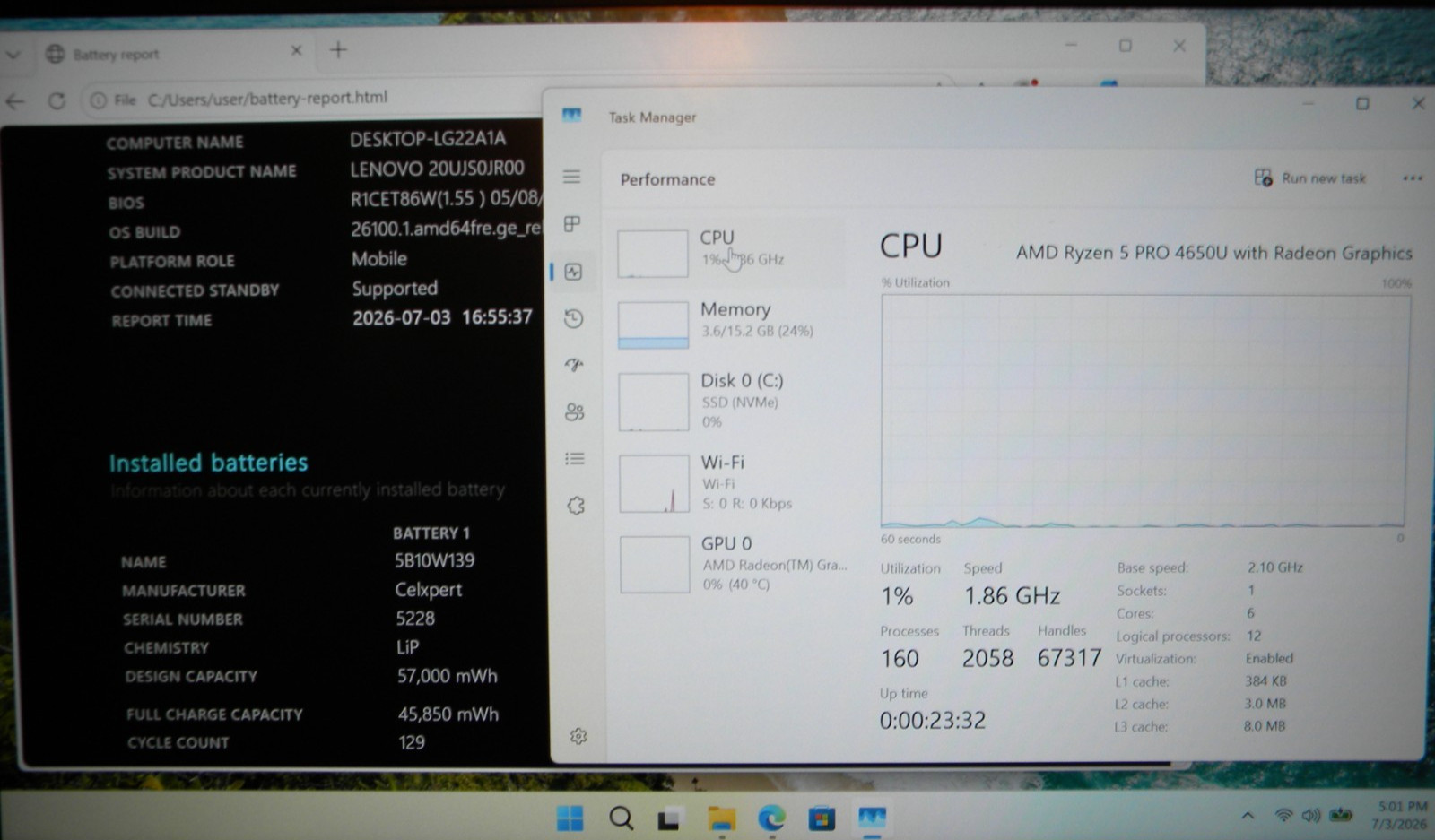Click the LENOVO 20UJS0JR00 product name

(437, 169)
